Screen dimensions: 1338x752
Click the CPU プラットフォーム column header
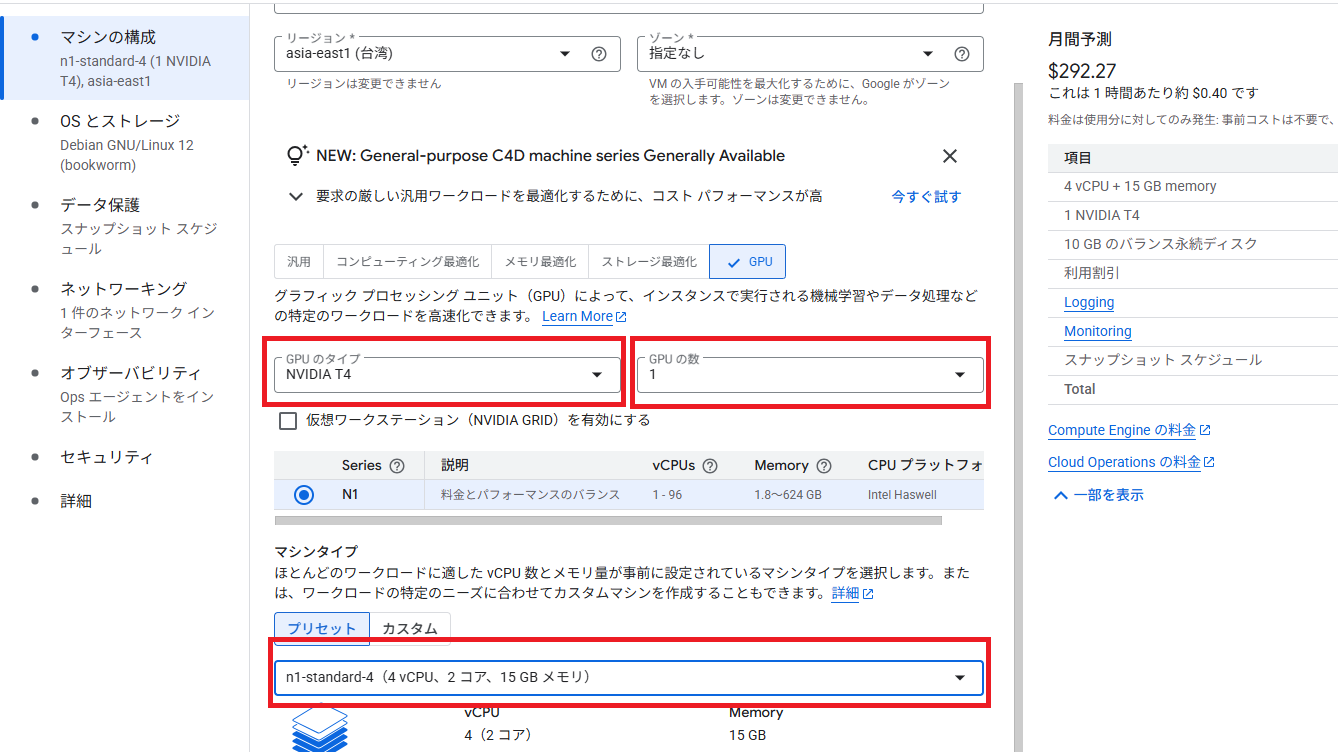click(925, 466)
